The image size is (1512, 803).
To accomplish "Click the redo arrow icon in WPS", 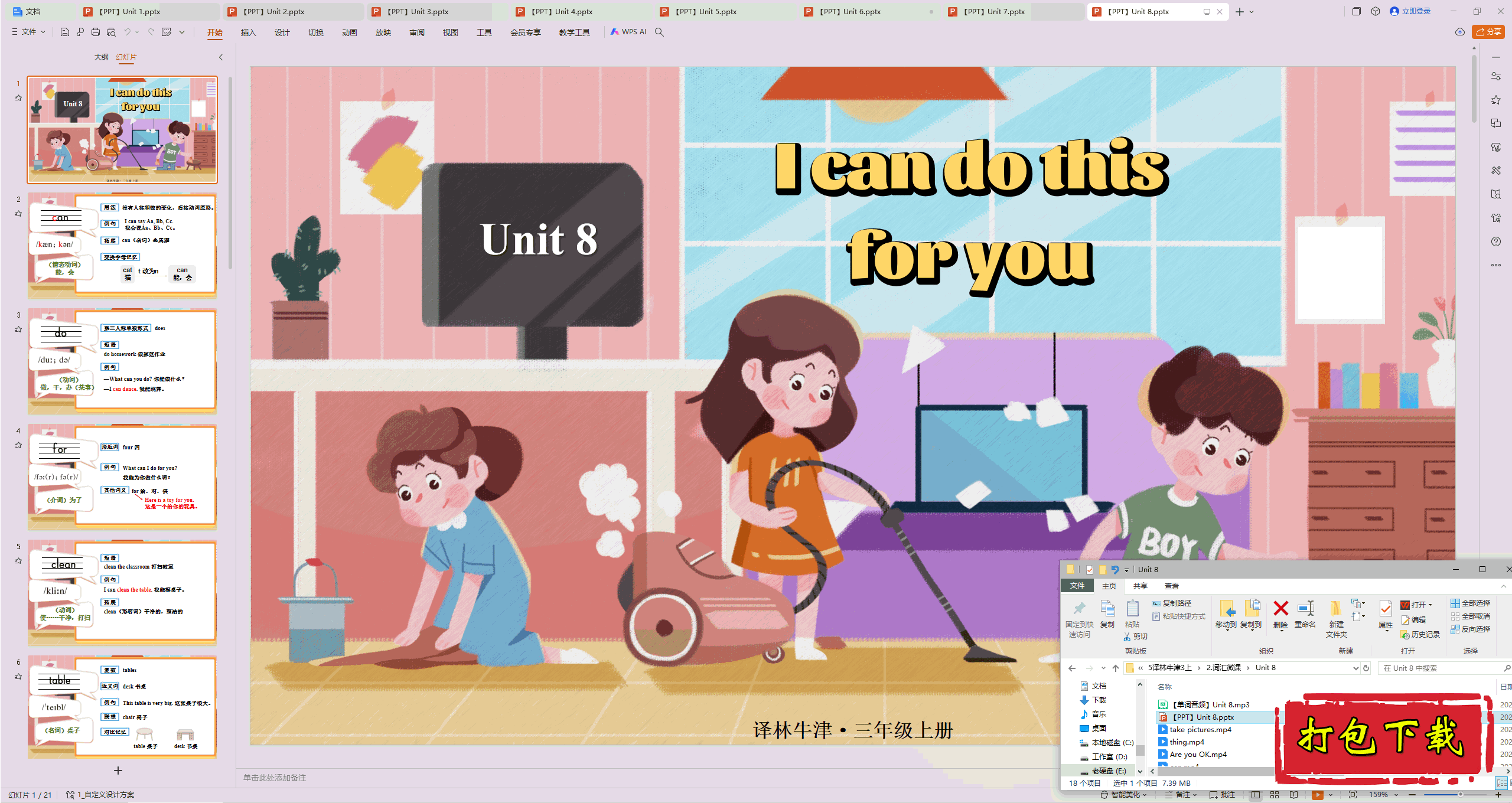I will (x=151, y=32).
